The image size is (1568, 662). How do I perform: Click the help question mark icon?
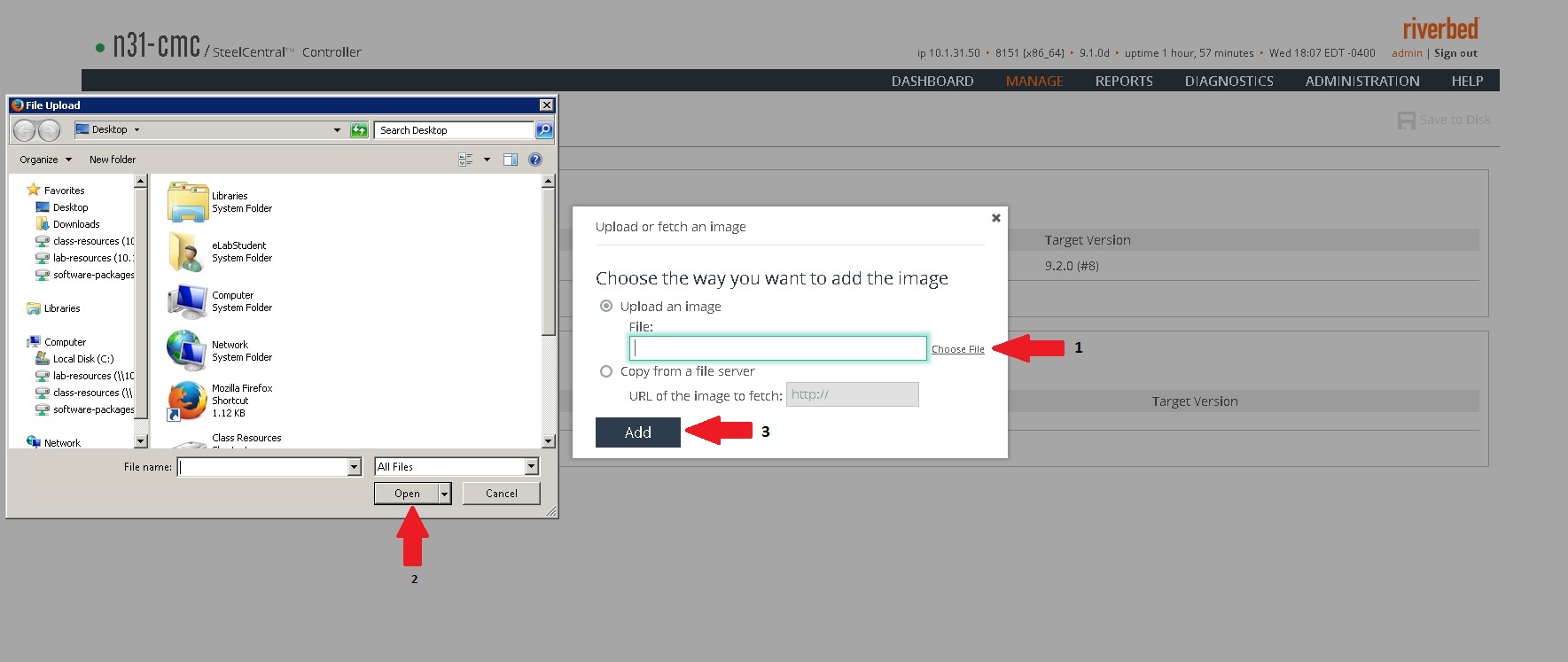535,160
